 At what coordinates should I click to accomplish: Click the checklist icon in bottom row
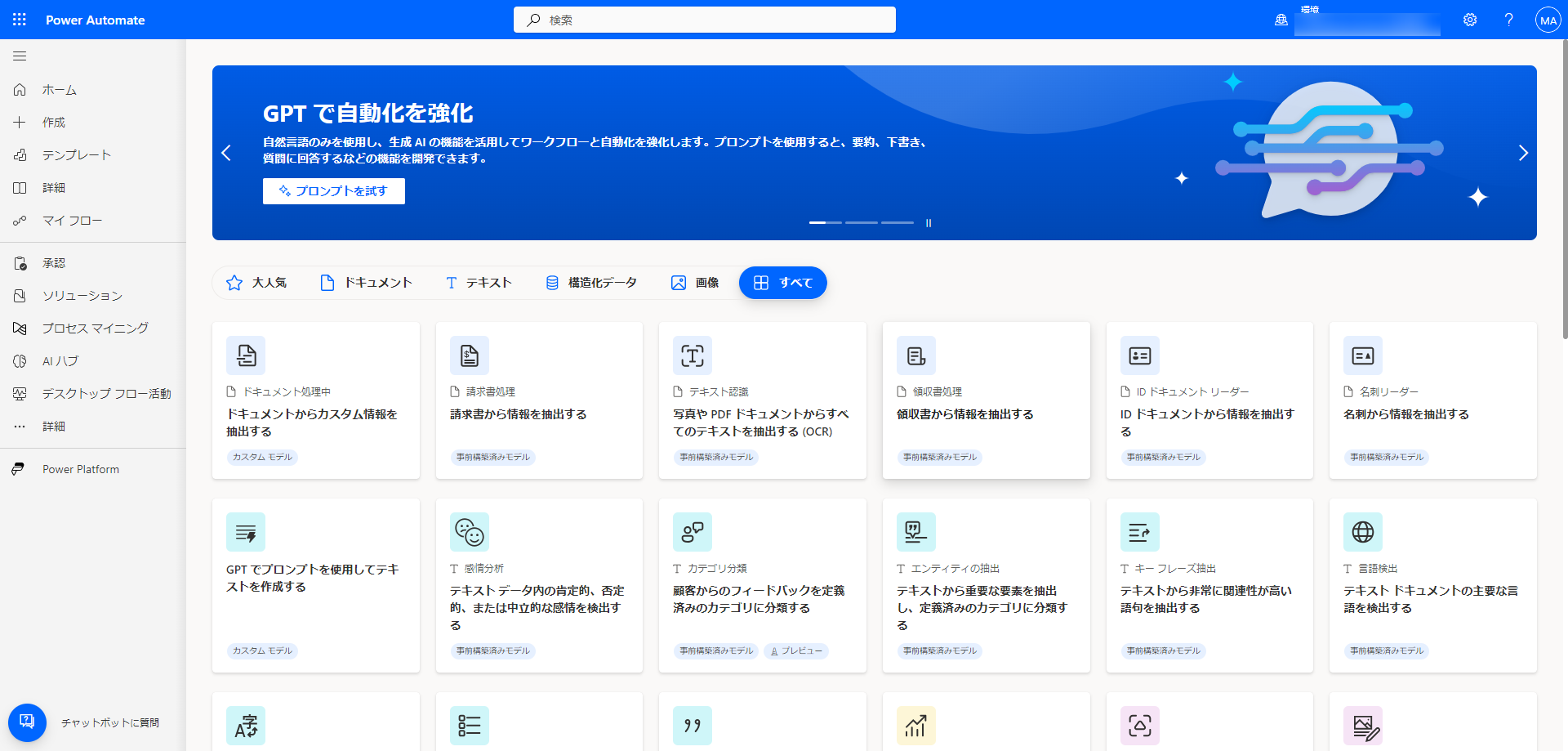click(x=470, y=726)
